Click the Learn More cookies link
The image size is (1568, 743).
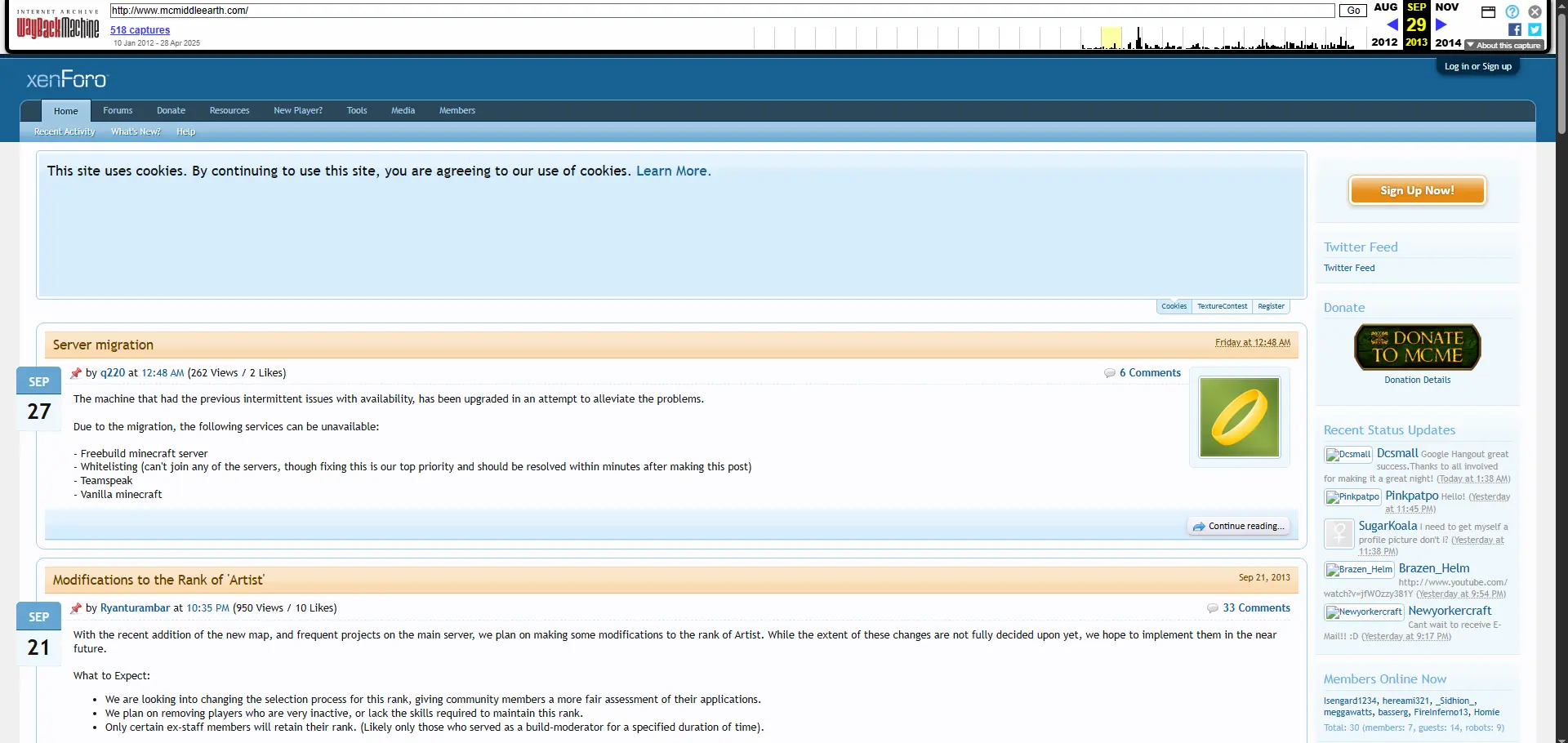point(673,171)
